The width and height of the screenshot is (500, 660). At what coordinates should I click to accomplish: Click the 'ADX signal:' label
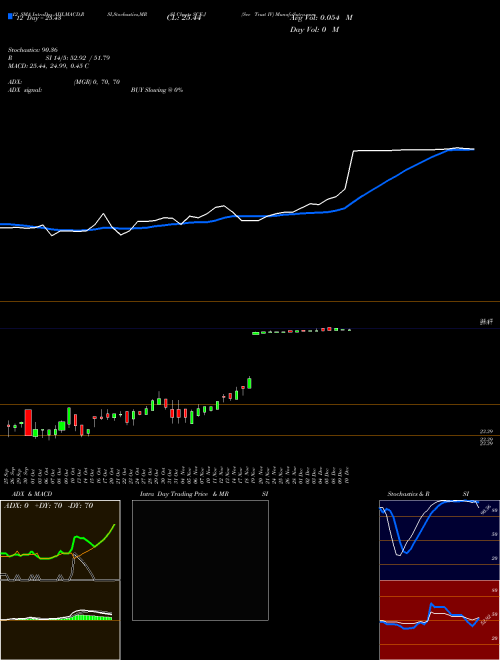(x=25, y=90)
